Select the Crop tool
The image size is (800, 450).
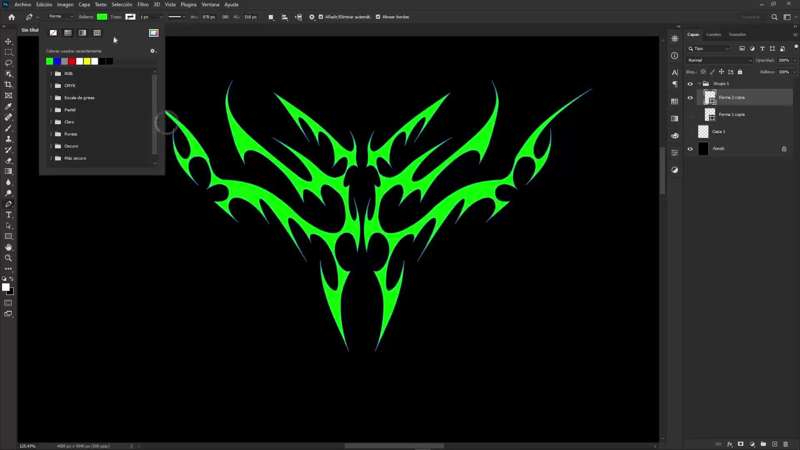[x=9, y=85]
